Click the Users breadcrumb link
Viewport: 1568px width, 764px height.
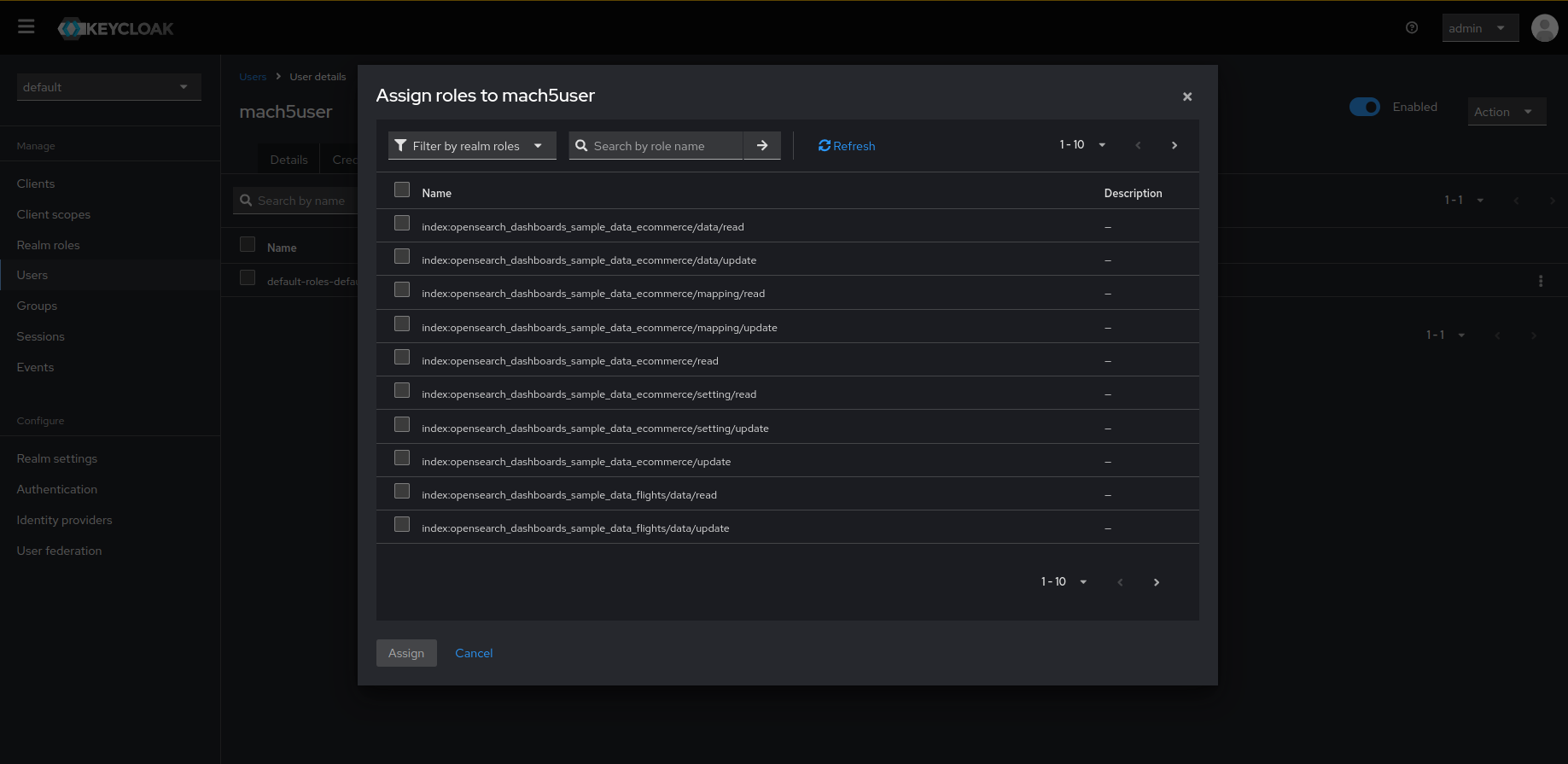pos(253,77)
